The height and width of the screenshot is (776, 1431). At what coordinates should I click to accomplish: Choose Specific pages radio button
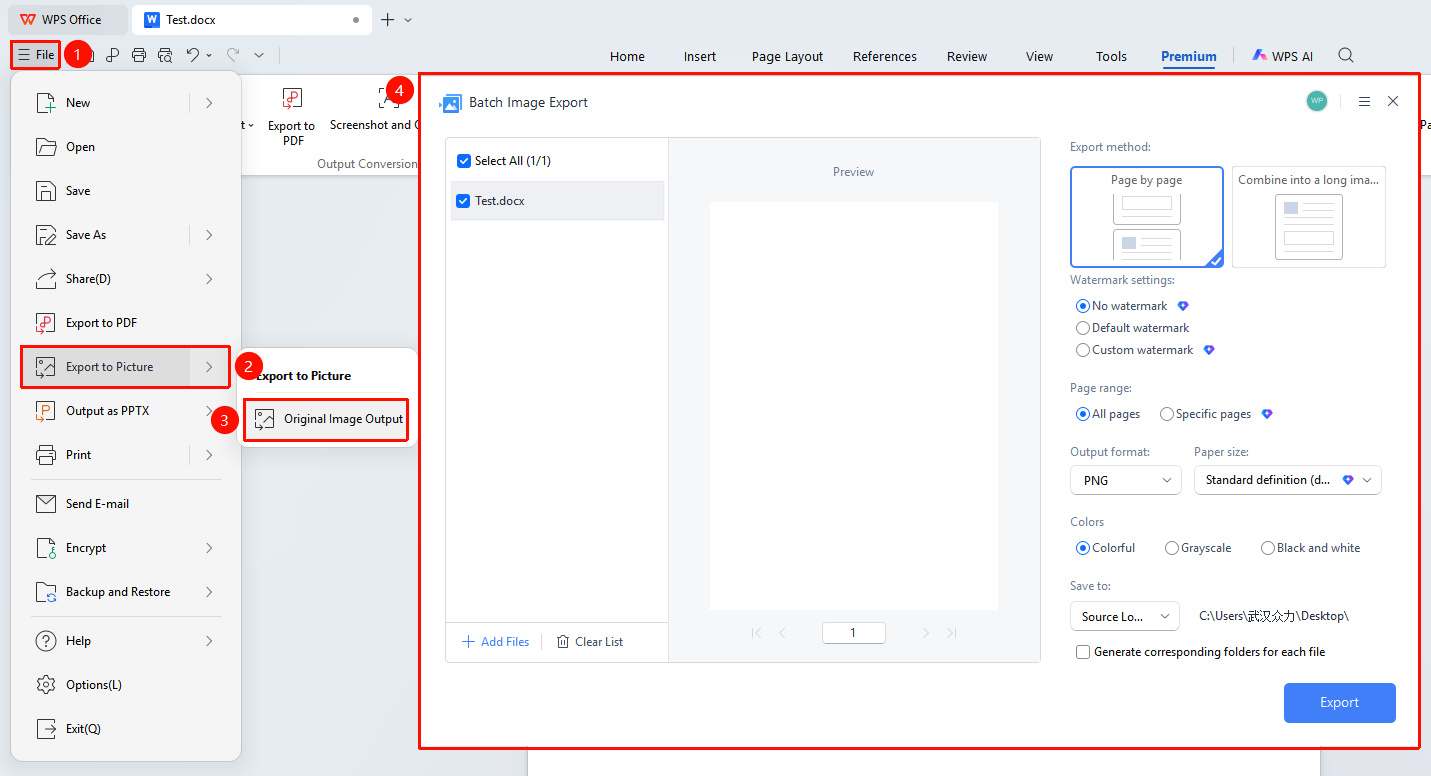coord(1167,414)
